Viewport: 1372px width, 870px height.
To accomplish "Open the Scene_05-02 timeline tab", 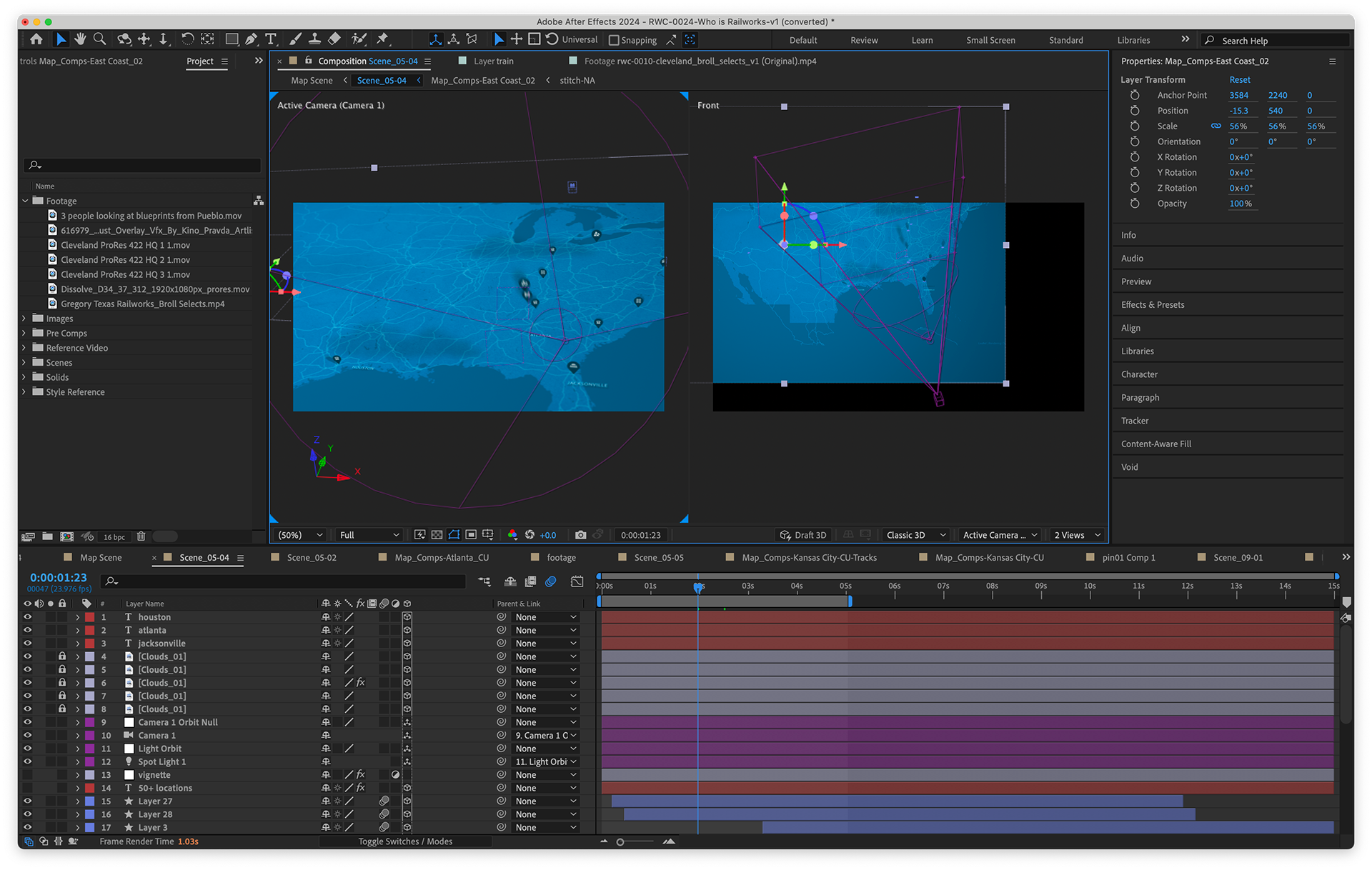I will coord(312,558).
